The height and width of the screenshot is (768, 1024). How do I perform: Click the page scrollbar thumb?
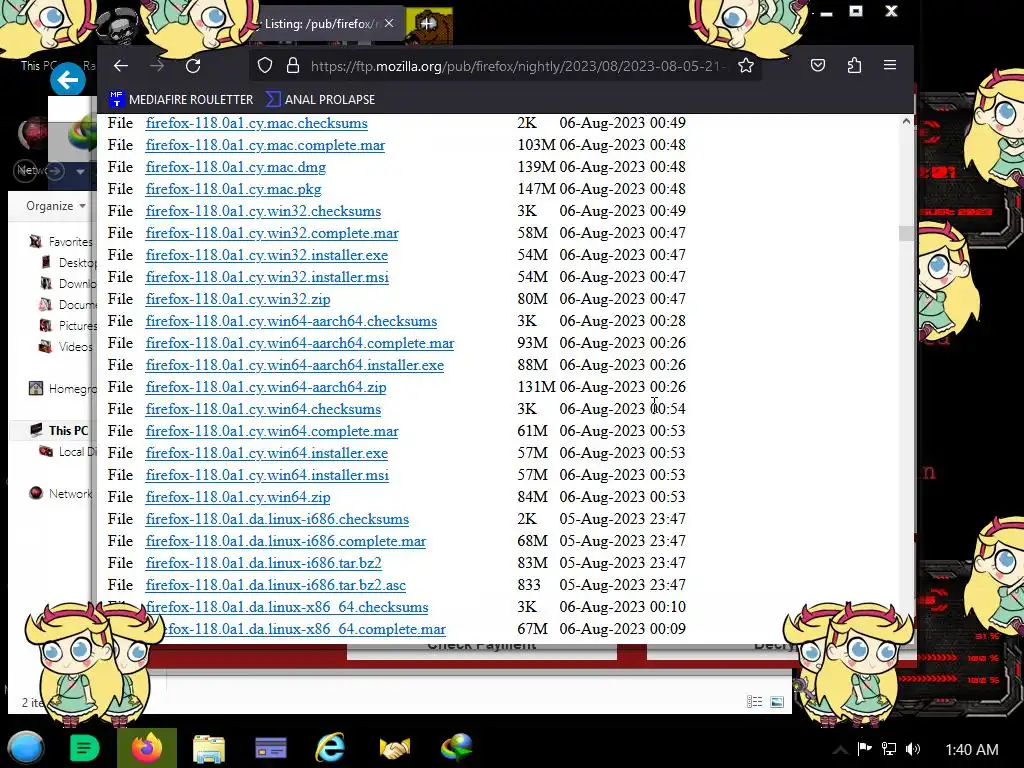point(906,233)
